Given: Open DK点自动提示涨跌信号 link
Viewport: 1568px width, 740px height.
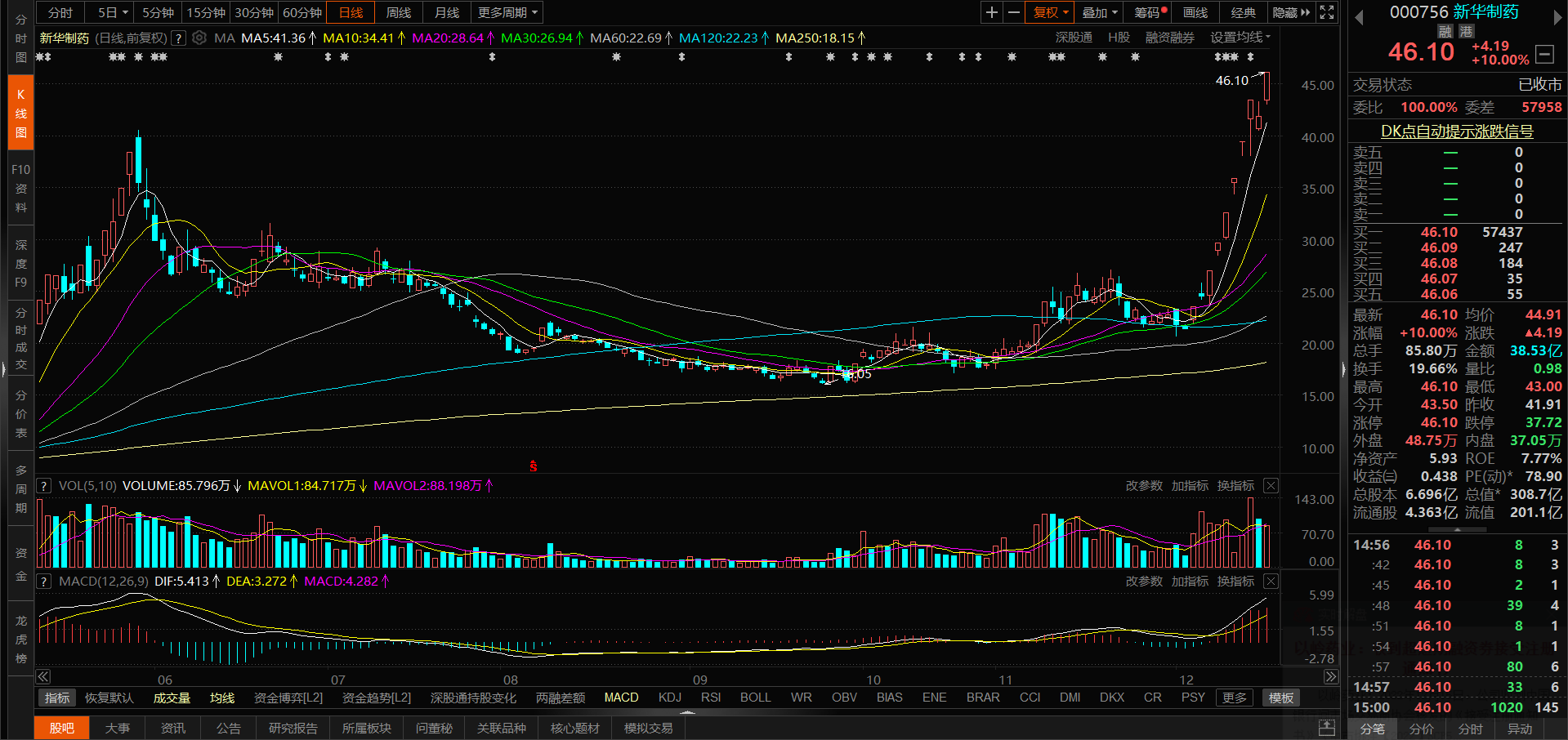Looking at the screenshot, I should 1457,132.
